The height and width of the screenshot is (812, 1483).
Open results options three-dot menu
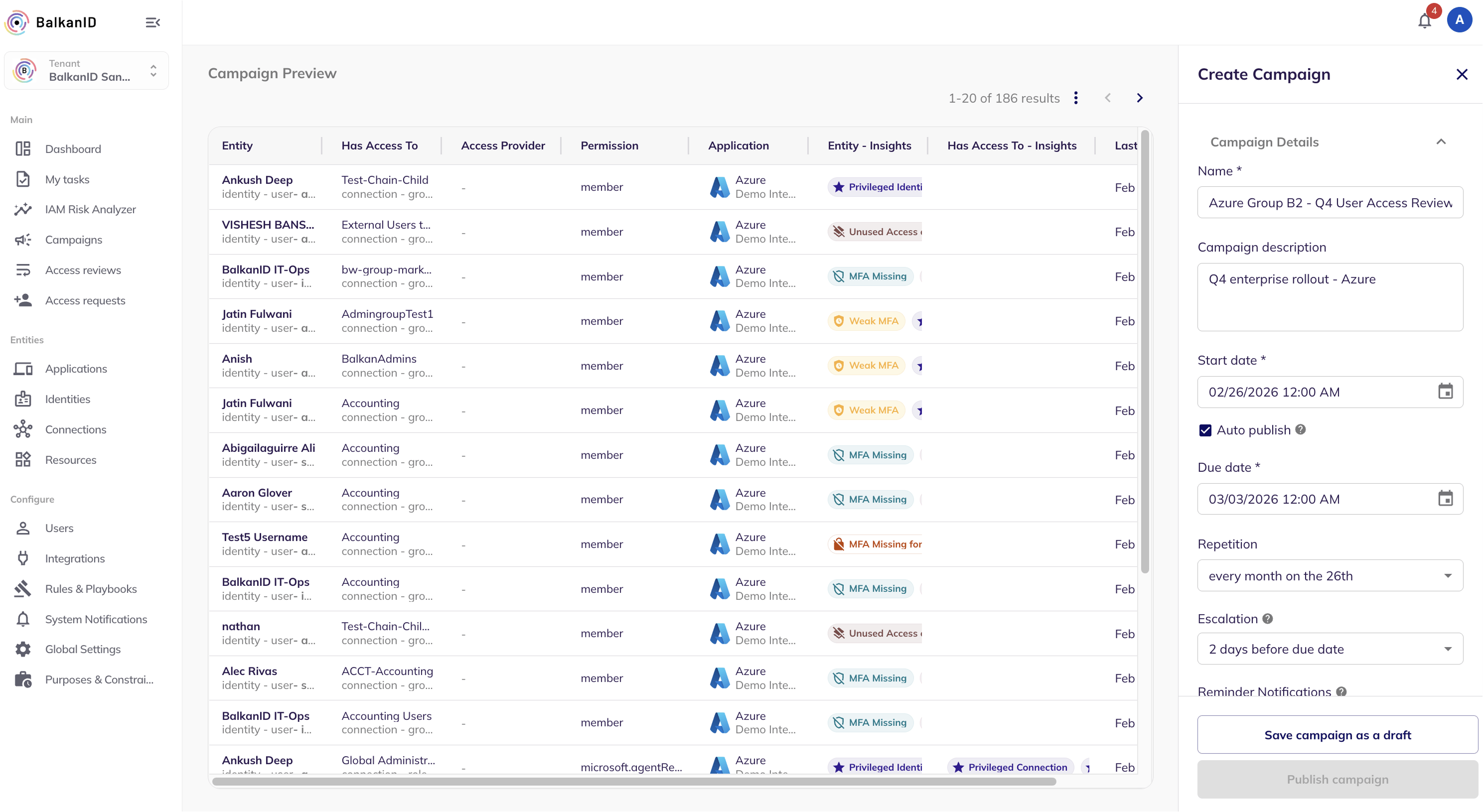(x=1075, y=98)
